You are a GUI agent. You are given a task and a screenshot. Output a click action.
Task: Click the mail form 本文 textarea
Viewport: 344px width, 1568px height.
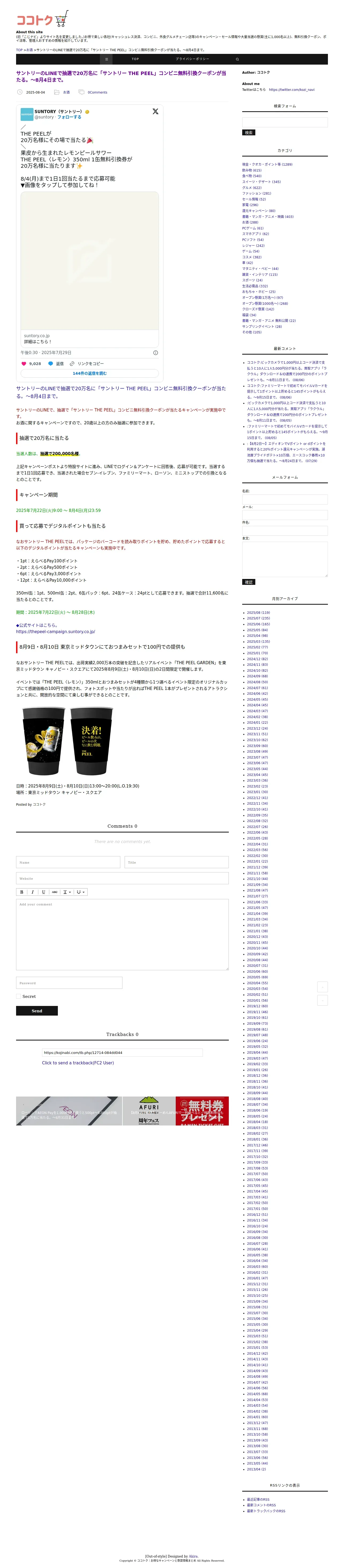point(285,559)
